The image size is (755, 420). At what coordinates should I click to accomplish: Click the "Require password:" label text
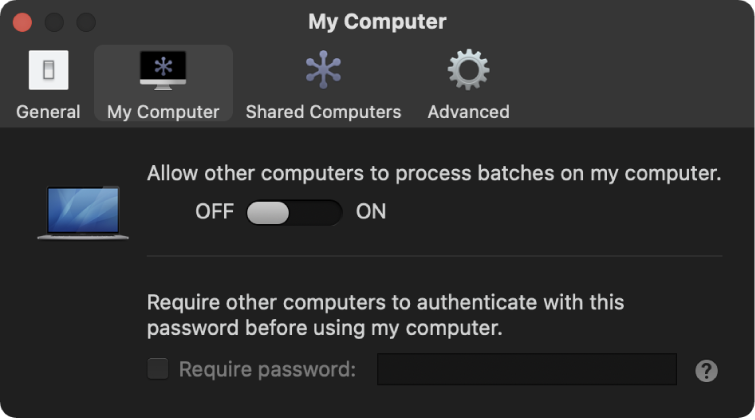[267, 369]
